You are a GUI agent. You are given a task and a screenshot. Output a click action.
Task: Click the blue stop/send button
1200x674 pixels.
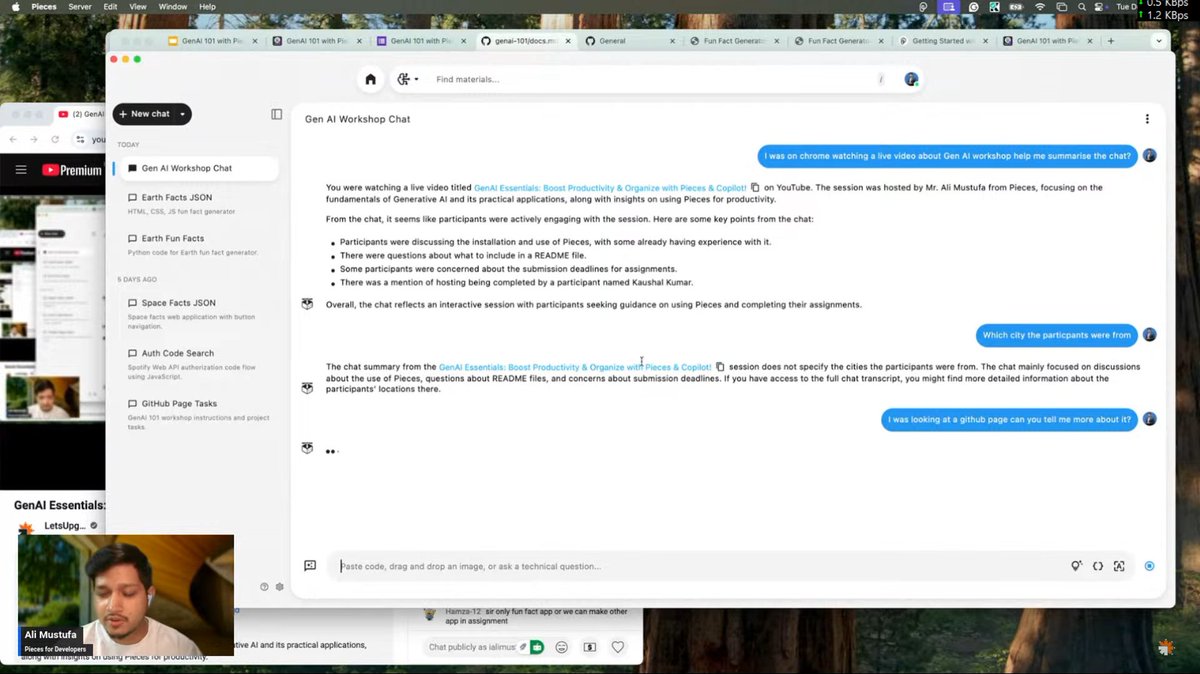(x=1149, y=566)
